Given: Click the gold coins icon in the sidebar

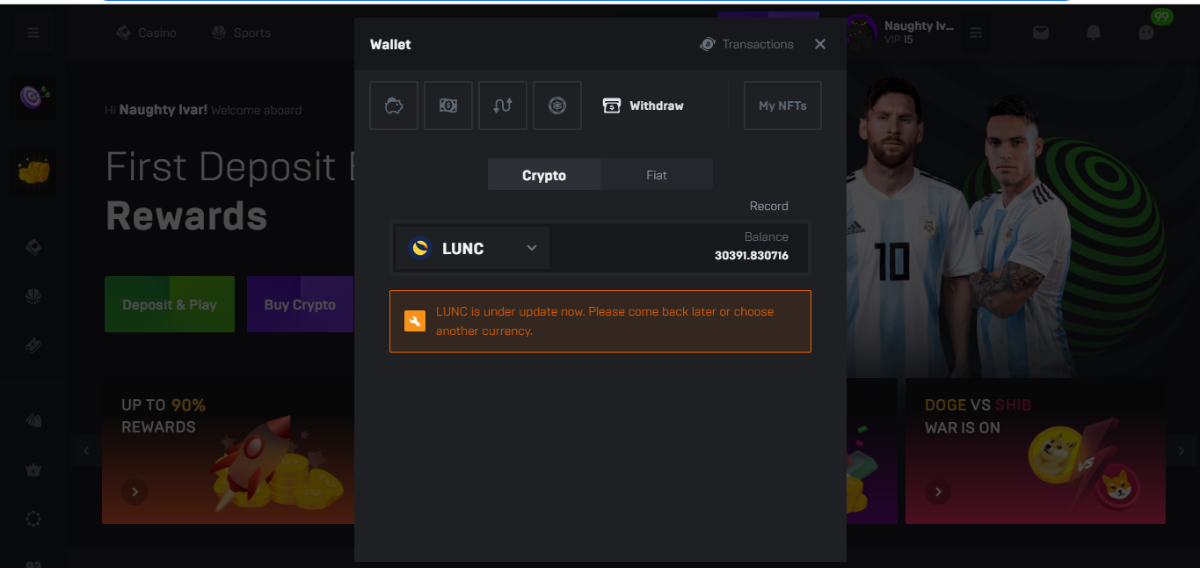Looking at the screenshot, I should tap(34, 171).
